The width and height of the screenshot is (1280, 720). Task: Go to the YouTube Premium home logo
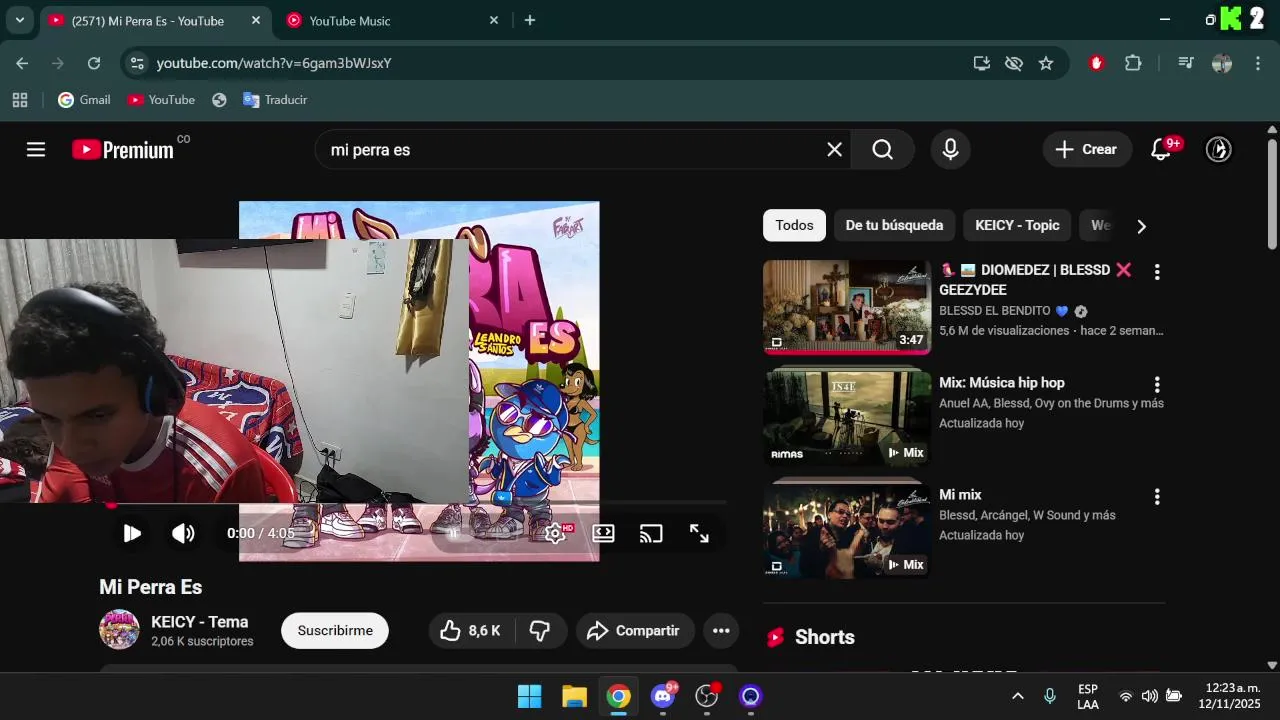click(x=123, y=150)
